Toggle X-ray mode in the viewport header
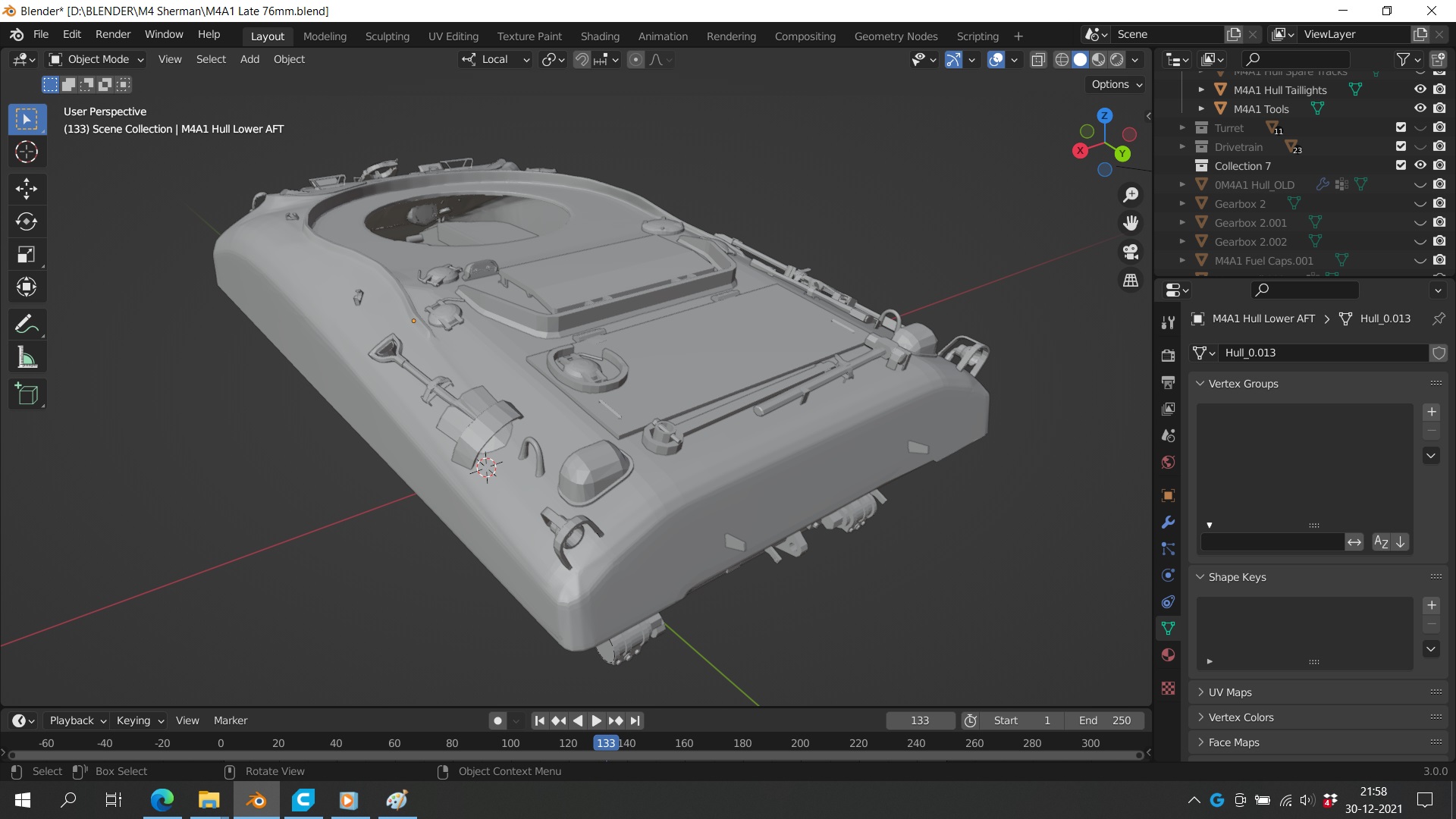 coord(1038,60)
